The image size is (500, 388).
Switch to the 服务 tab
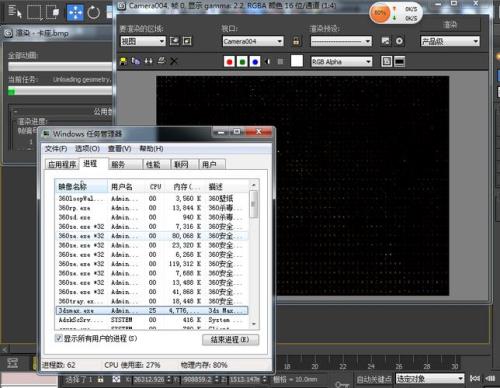(125, 164)
